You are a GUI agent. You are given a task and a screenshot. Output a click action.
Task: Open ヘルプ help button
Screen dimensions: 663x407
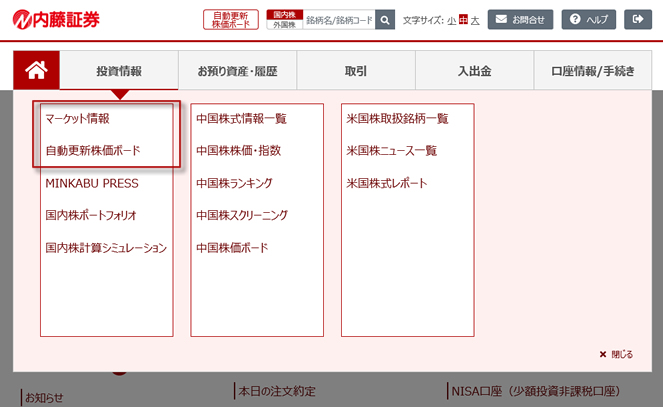coord(588,20)
